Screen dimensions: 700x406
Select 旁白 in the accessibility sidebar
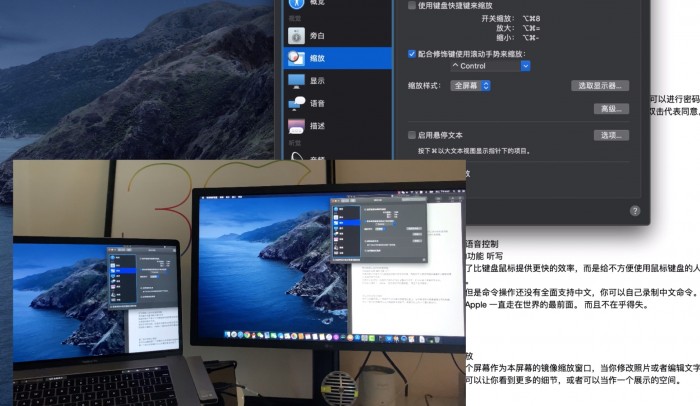click(338, 35)
